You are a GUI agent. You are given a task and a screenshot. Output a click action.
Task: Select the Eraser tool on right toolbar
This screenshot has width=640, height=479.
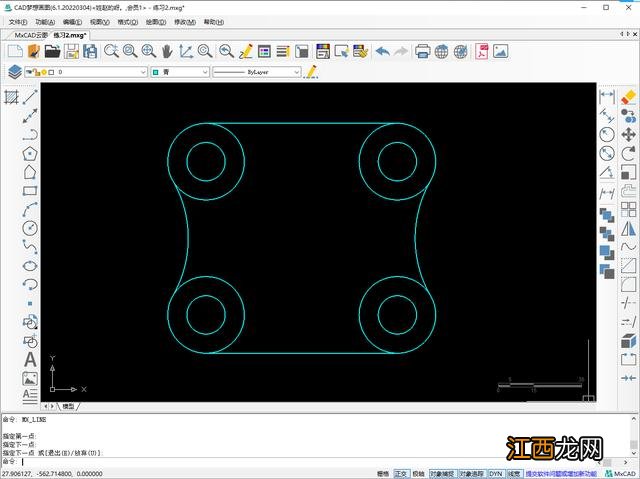(x=628, y=97)
